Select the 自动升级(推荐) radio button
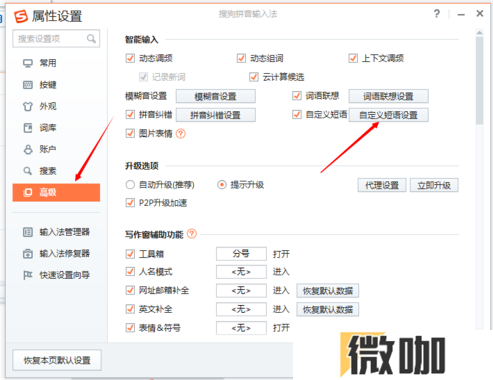Screen dimensions: 493x380 [130, 185]
